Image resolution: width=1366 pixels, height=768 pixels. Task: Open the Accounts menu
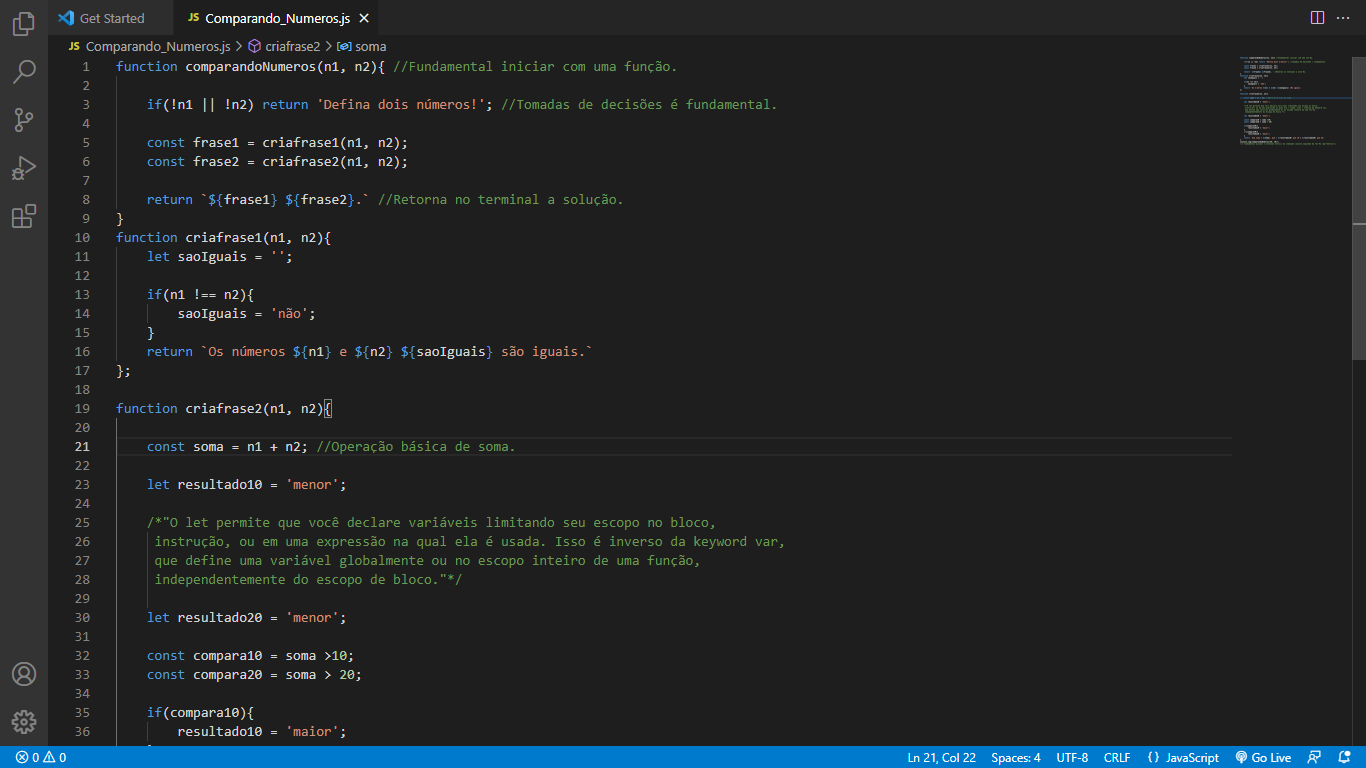(x=24, y=674)
